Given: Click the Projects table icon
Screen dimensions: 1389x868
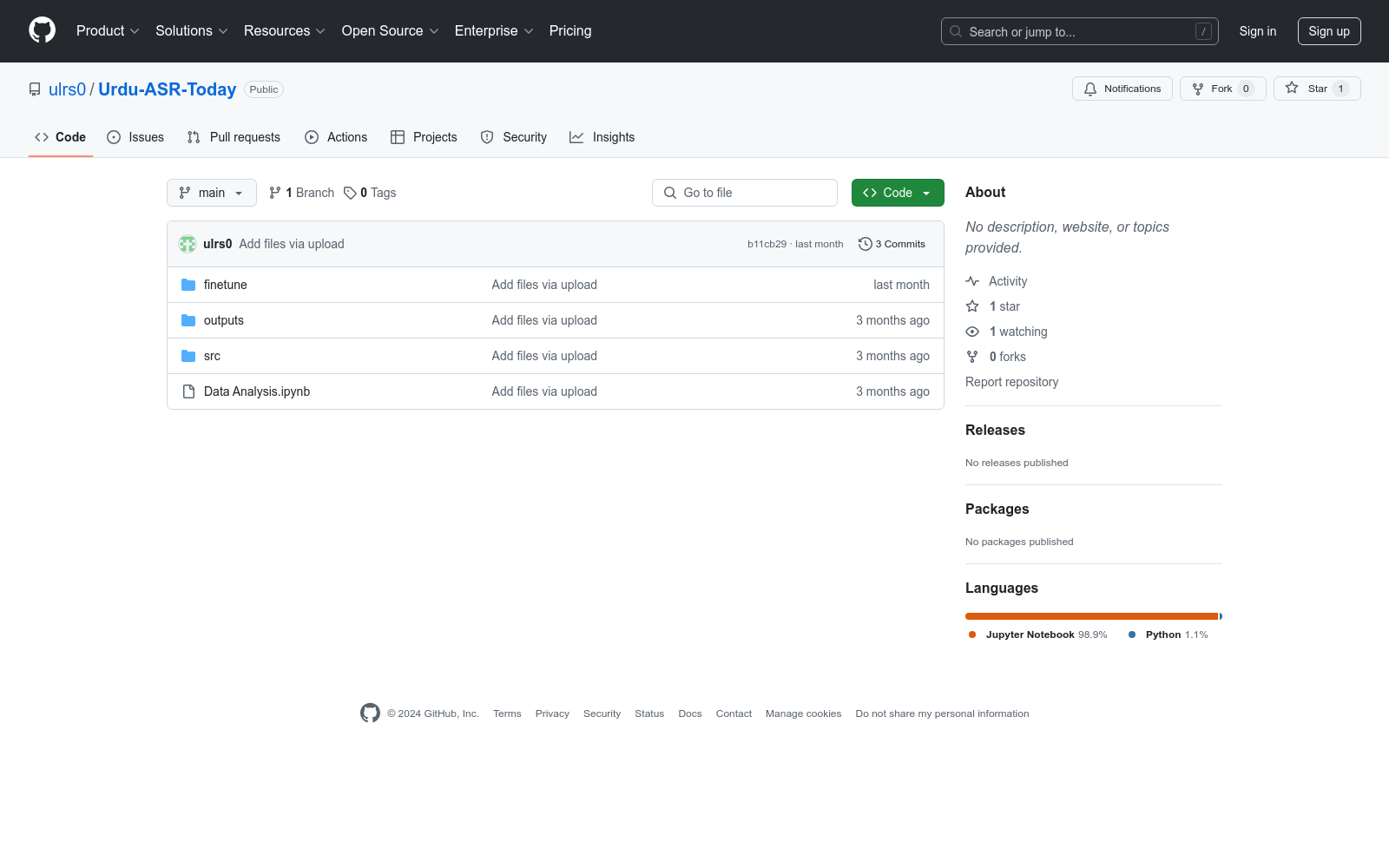Looking at the screenshot, I should (398, 137).
